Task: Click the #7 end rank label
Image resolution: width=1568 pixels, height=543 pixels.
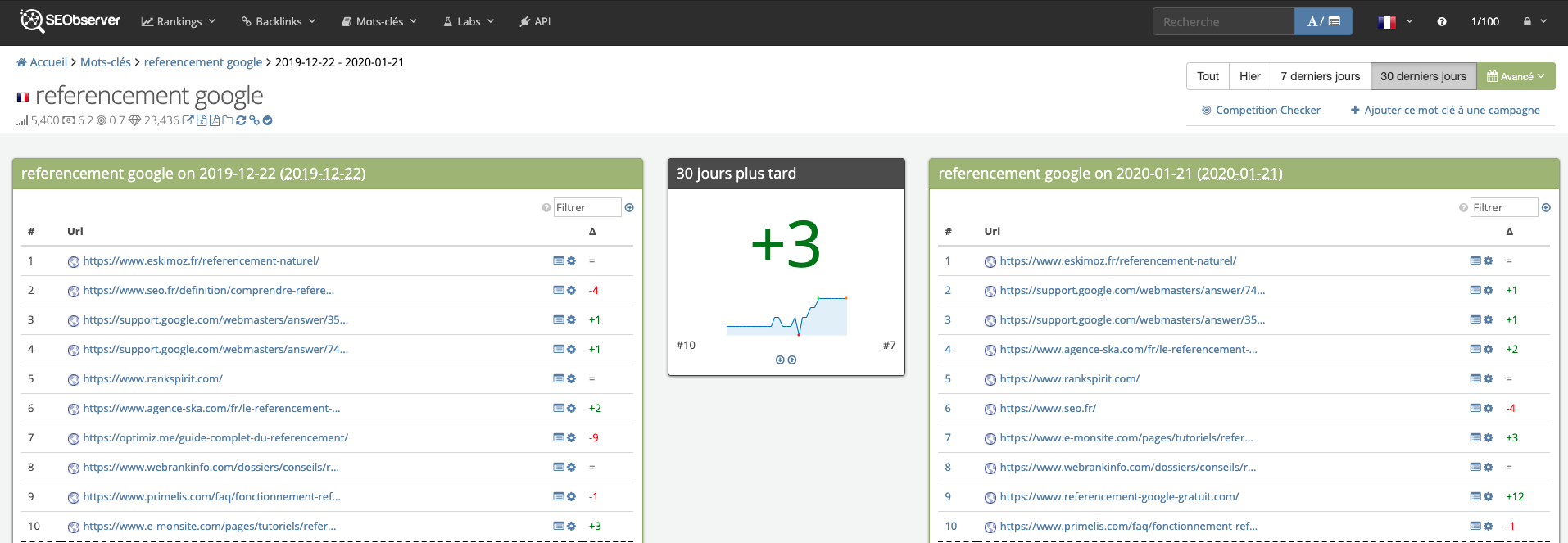Action: tap(889, 345)
